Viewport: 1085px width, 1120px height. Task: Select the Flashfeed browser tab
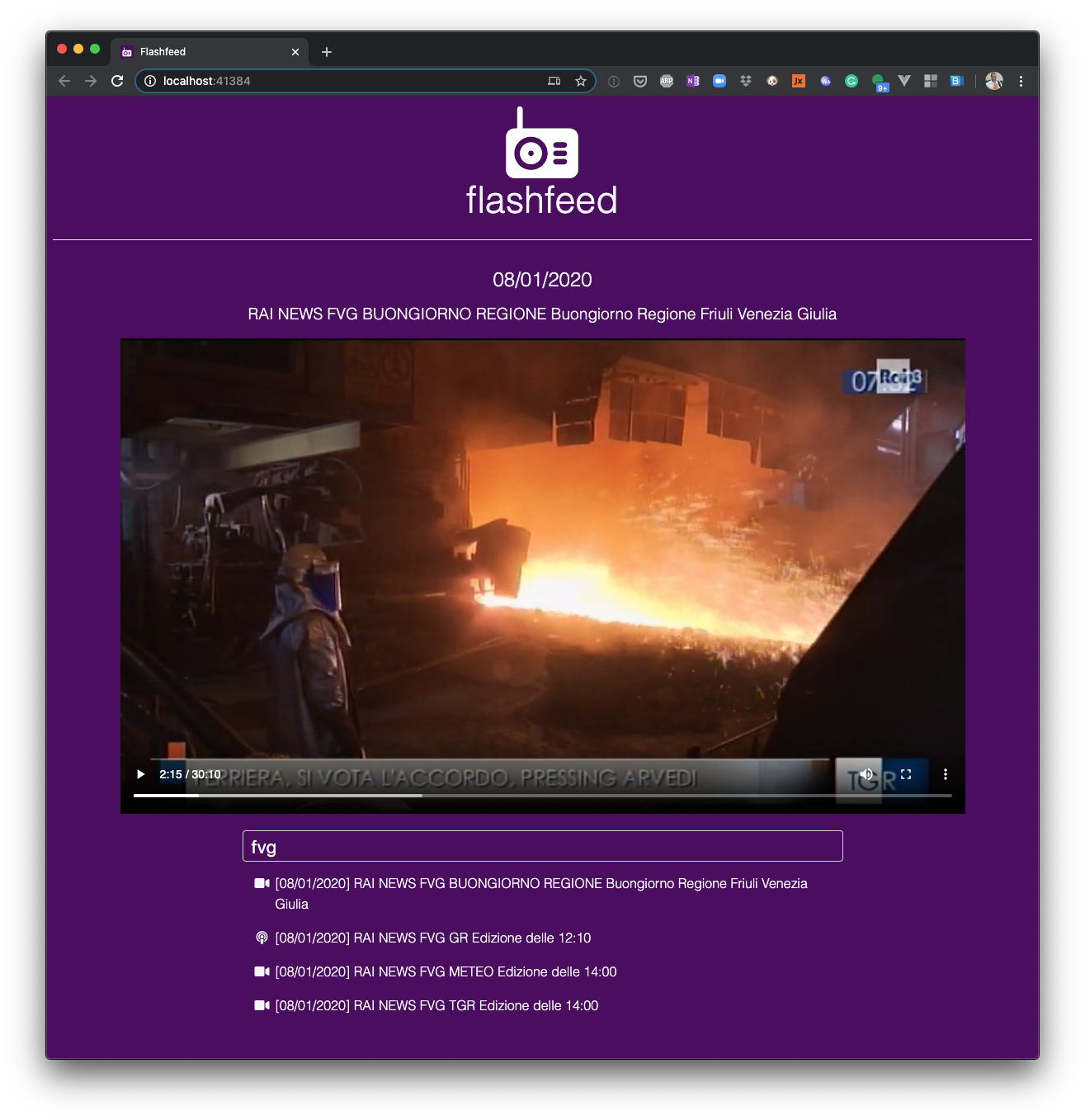[x=210, y=51]
